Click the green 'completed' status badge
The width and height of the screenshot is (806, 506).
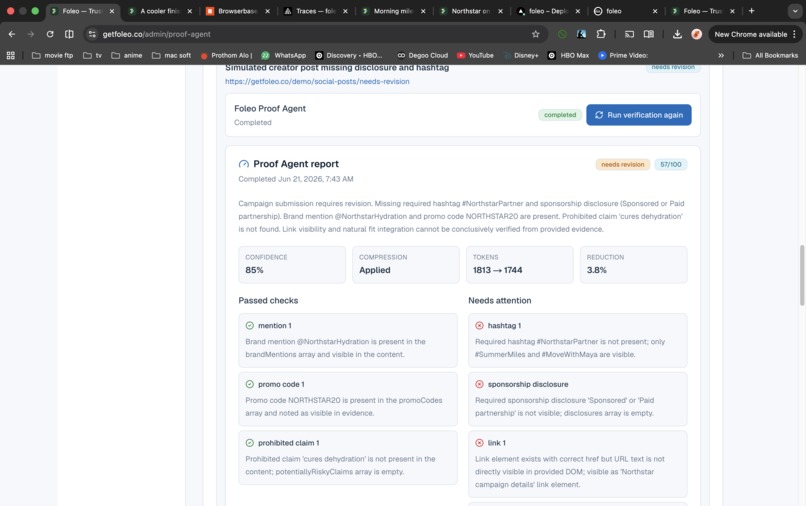coord(560,115)
